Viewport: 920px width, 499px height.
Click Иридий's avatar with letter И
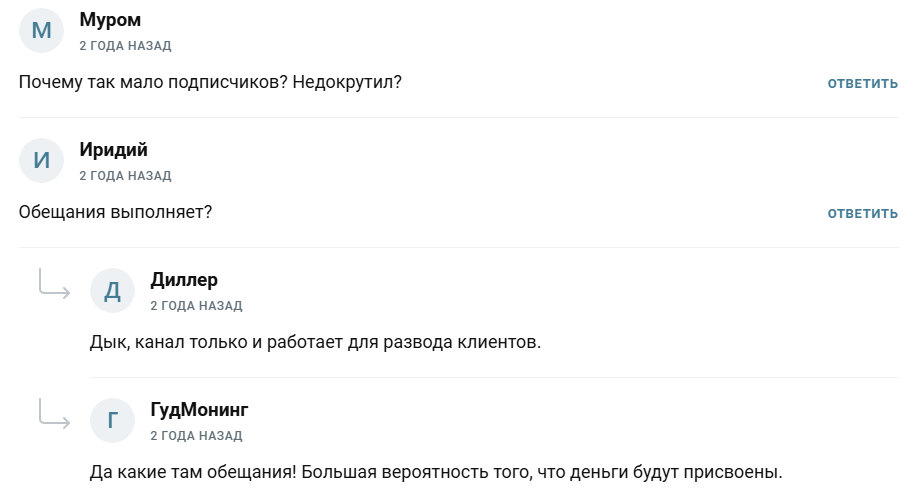tap(42, 161)
